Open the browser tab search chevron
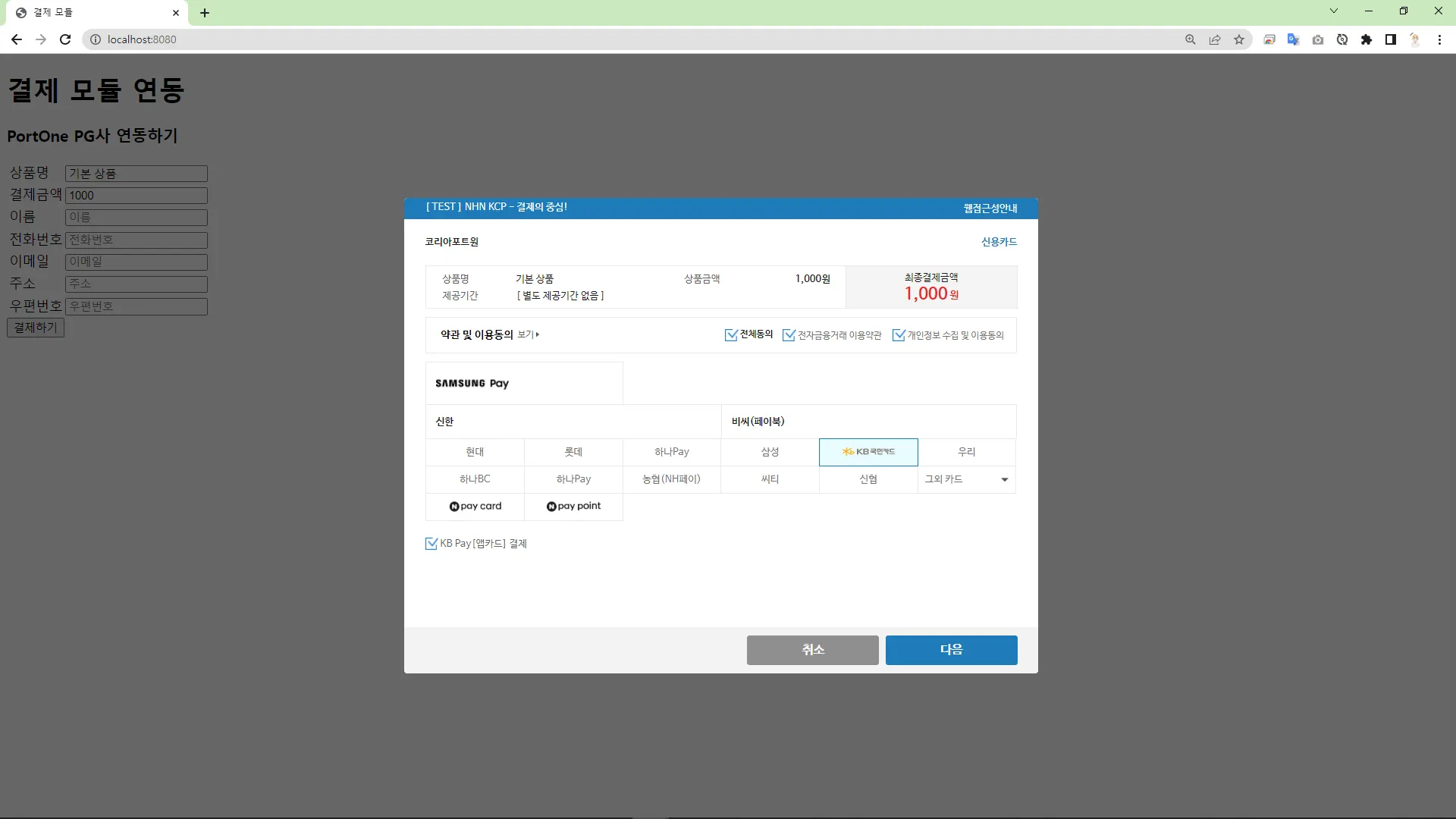 (x=1334, y=11)
